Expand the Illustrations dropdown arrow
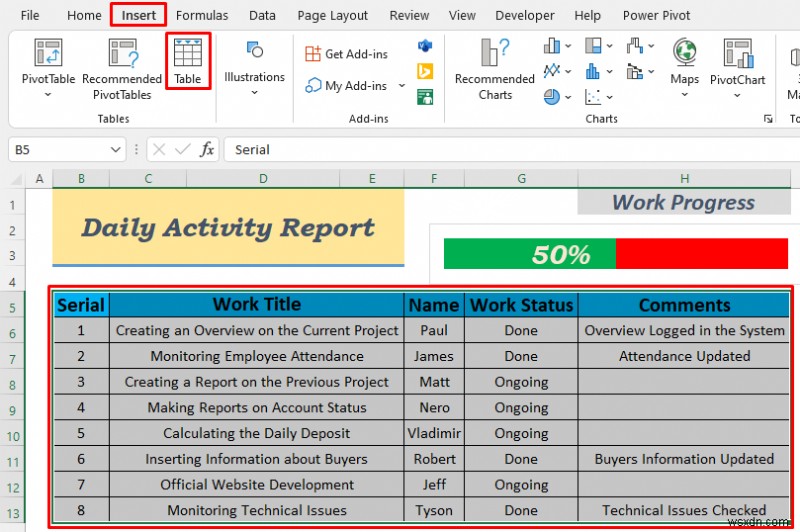The image size is (800, 532). click(254, 92)
